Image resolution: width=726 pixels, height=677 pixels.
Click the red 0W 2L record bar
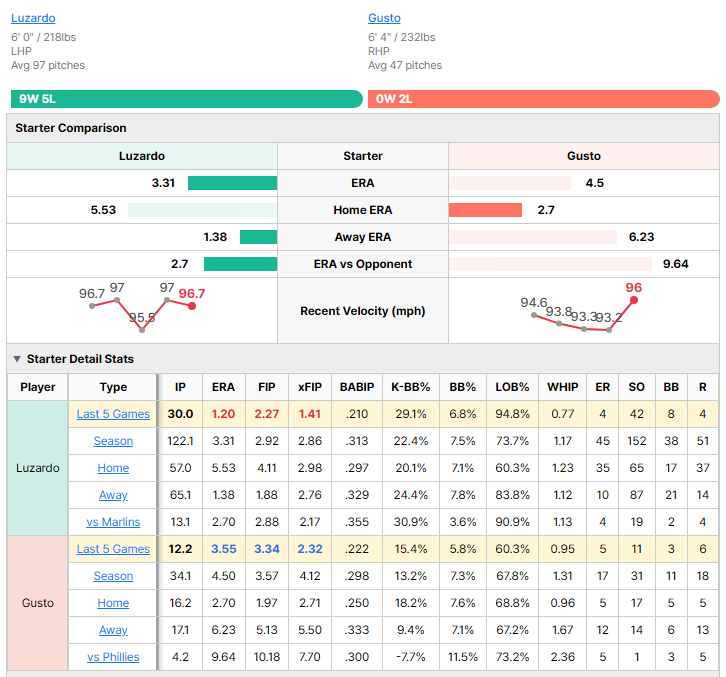point(544,99)
